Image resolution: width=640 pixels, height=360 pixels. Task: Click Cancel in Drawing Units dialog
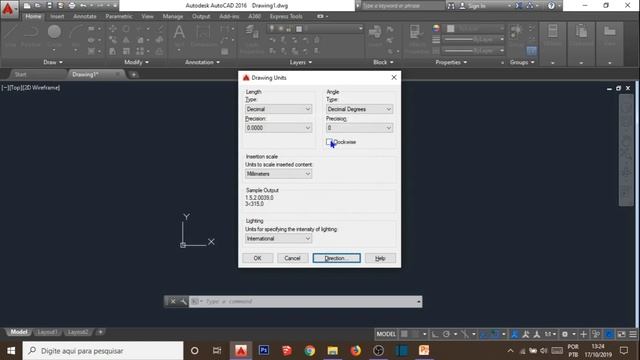click(292, 258)
